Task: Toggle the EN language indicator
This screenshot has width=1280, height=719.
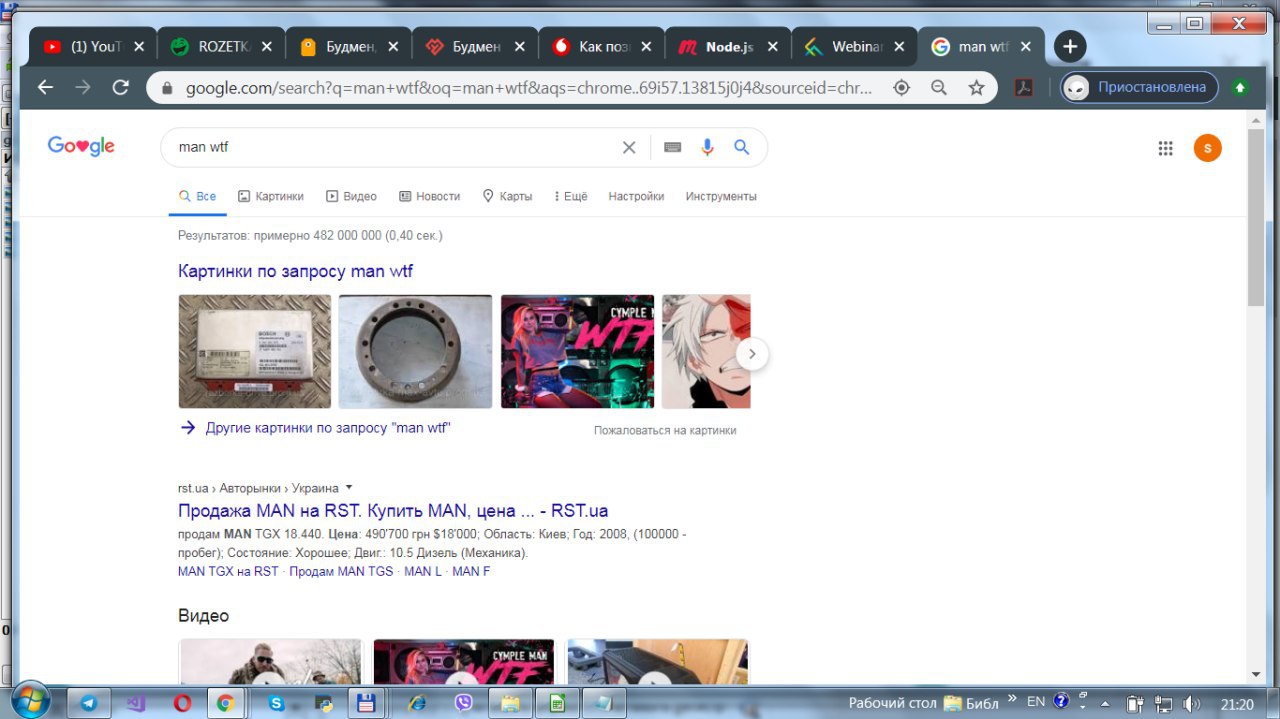Action: [x=1036, y=702]
